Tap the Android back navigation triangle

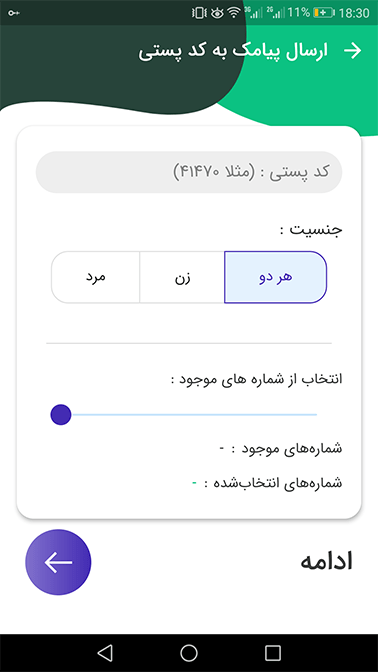(x=105, y=653)
